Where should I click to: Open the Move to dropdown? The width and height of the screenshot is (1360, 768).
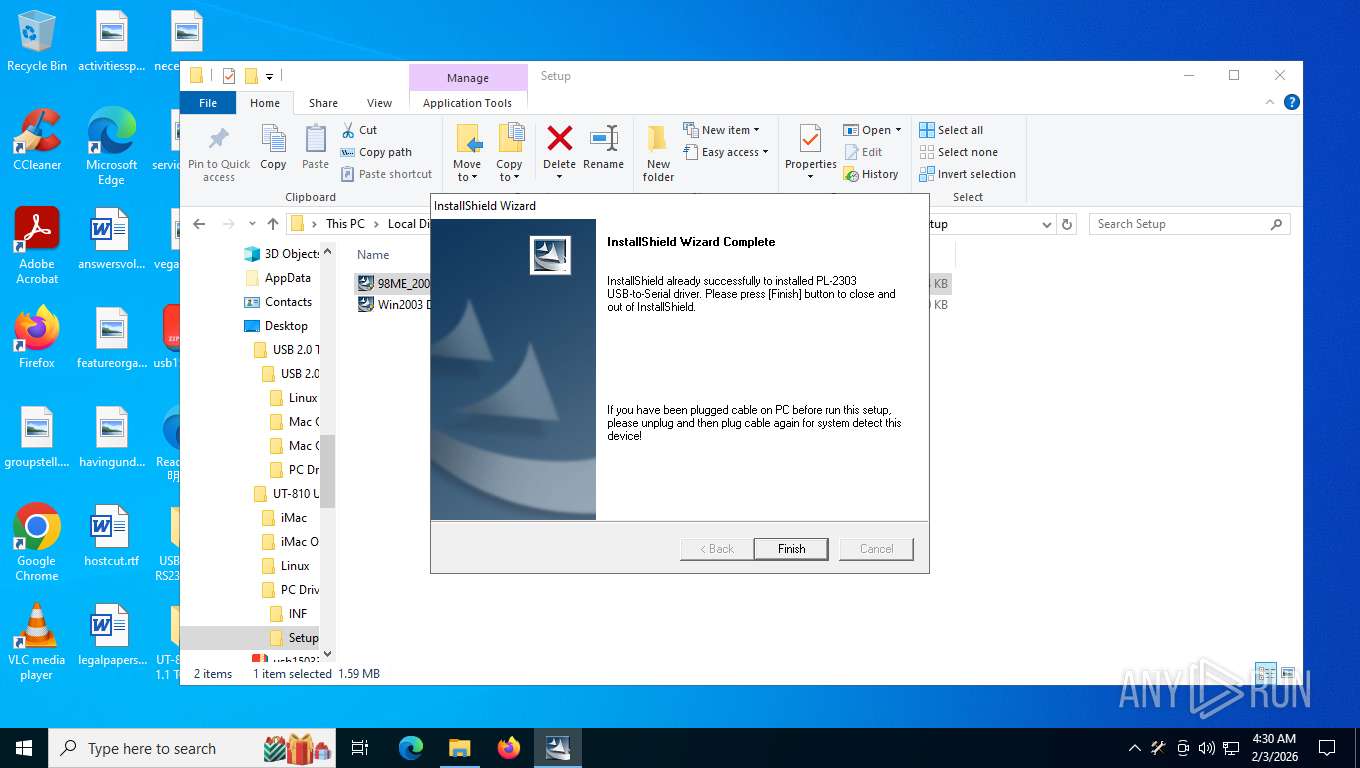467,153
